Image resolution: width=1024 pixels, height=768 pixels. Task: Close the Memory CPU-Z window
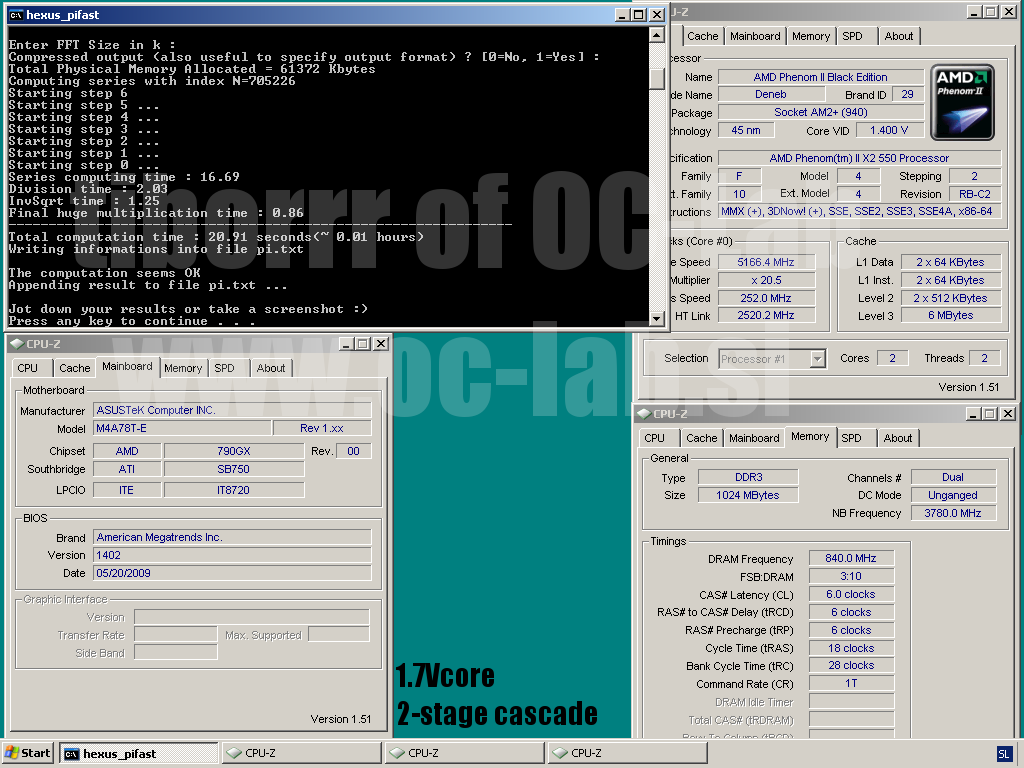pos(1008,413)
